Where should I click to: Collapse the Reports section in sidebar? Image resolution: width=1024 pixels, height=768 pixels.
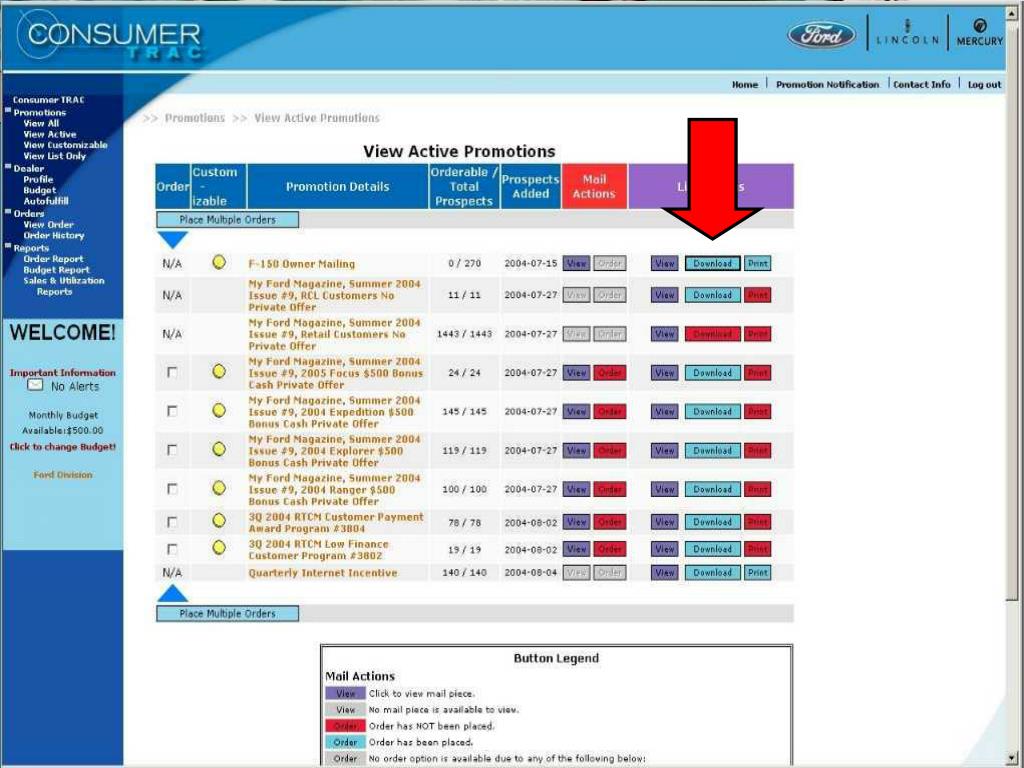(x=8, y=247)
